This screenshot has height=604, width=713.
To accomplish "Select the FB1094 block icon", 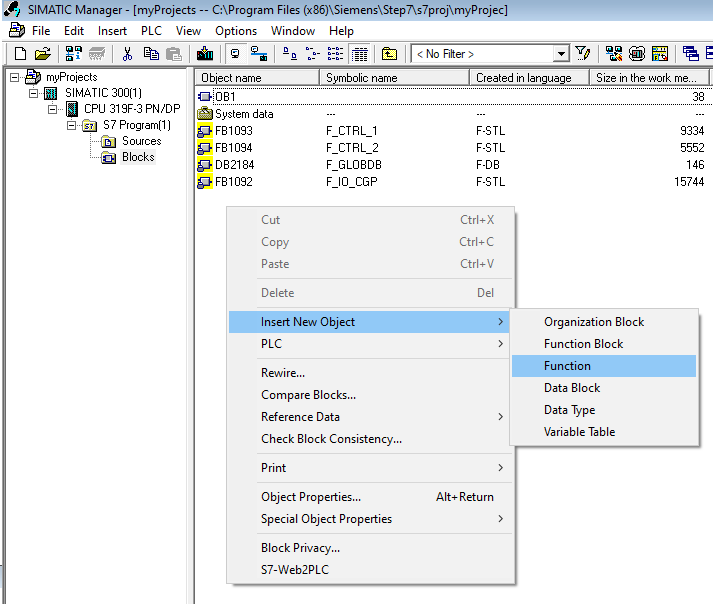I will (205, 148).
